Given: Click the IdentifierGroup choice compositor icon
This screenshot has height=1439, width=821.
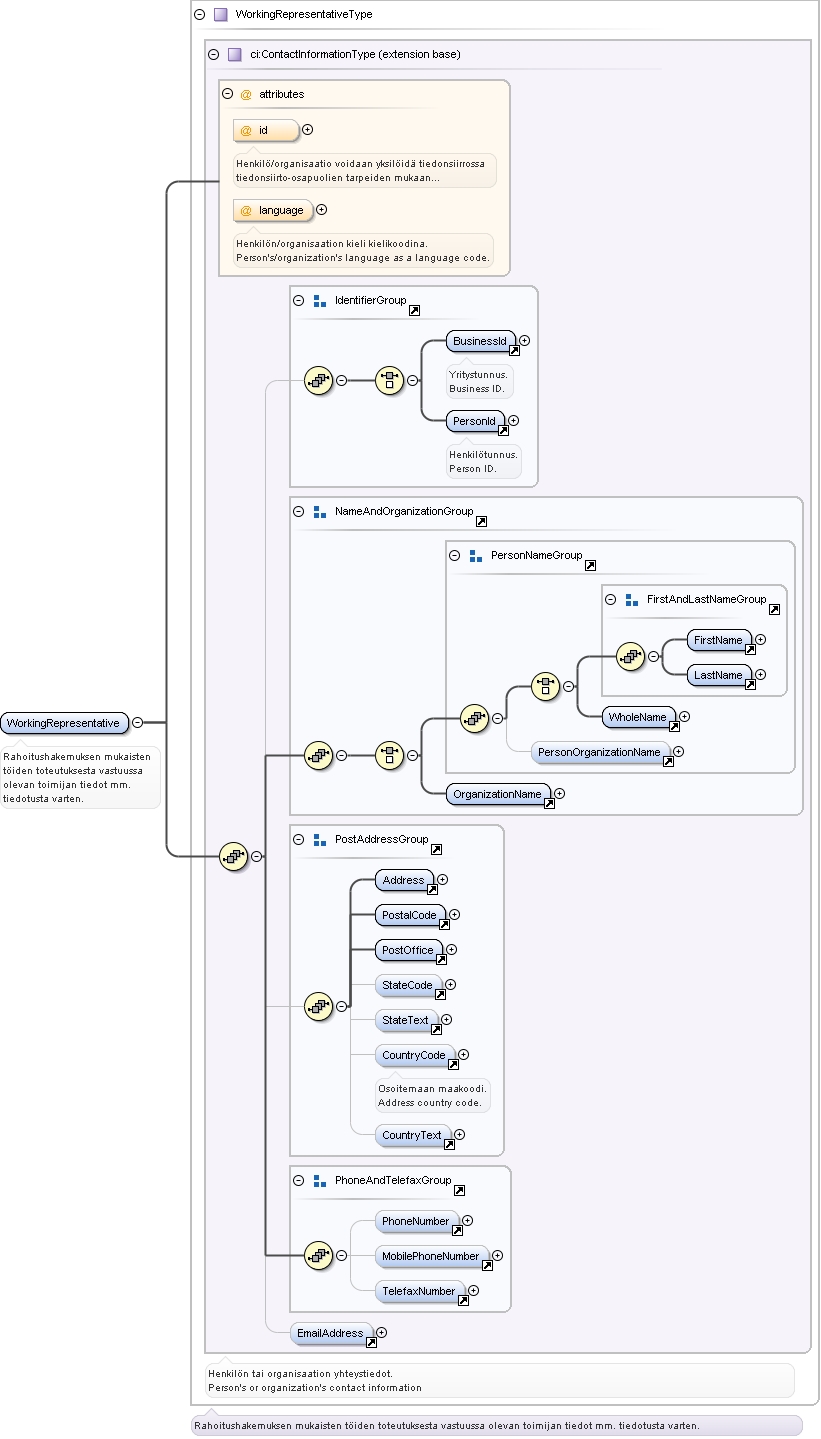Looking at the screenshot, I should click(390, 381).
